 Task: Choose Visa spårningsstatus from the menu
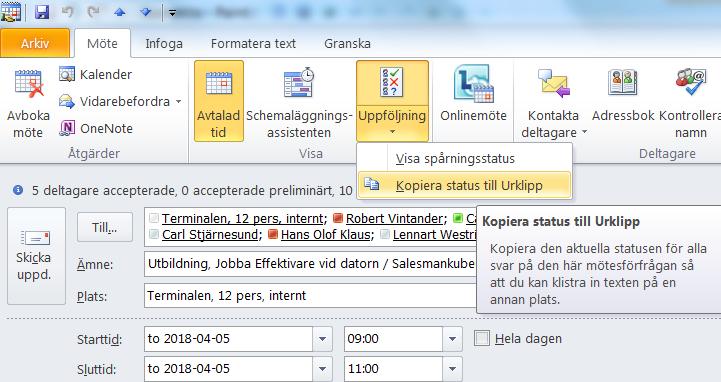point(465,159)
